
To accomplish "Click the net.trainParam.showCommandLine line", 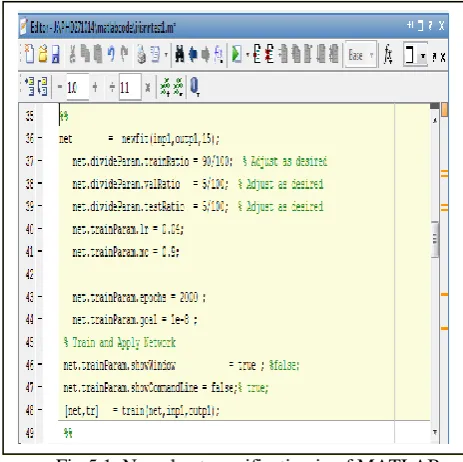I will tap(166, 388).
